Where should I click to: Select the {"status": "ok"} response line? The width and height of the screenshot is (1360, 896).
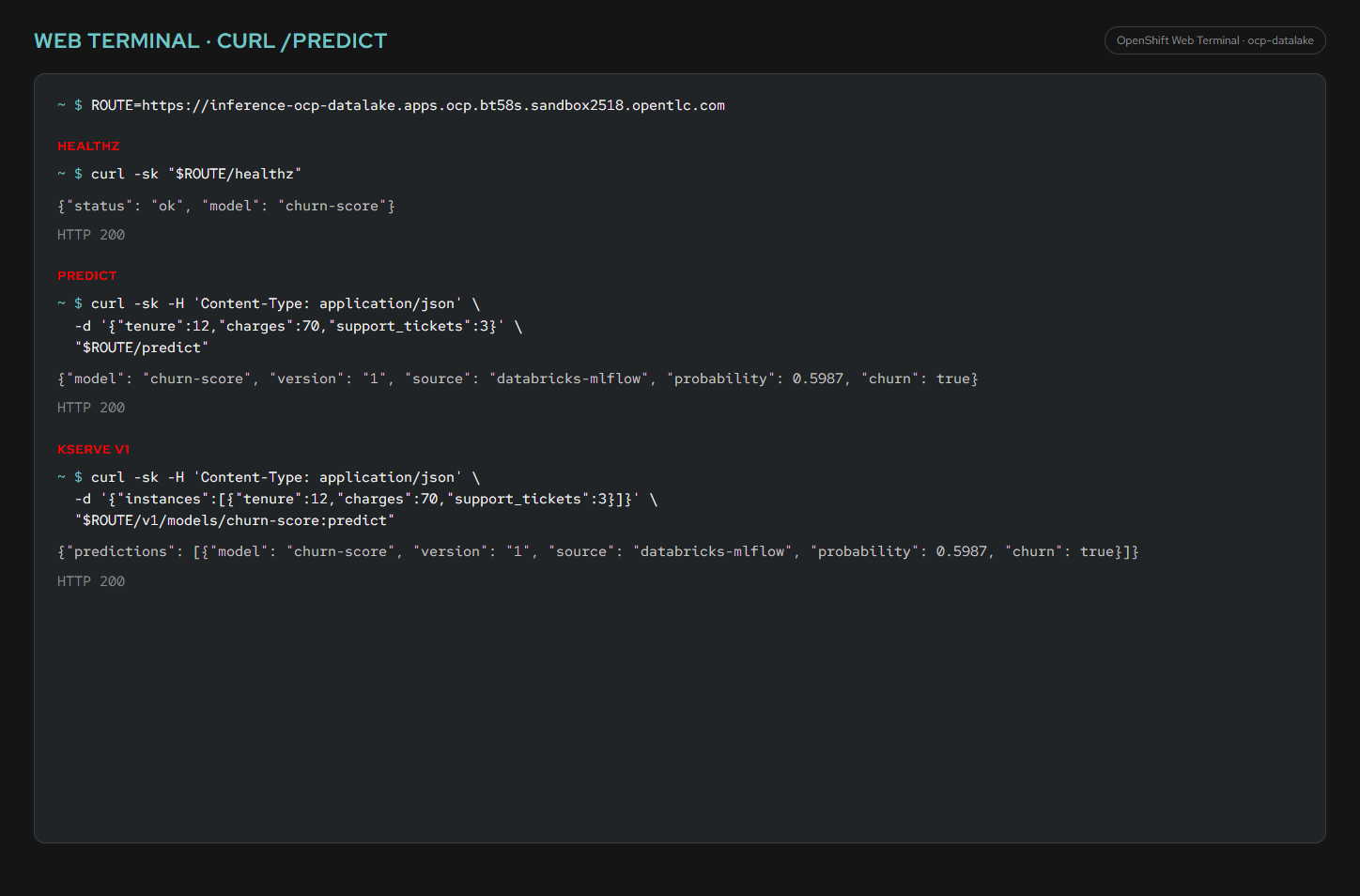pyautogui.click(x=226, y=206)
